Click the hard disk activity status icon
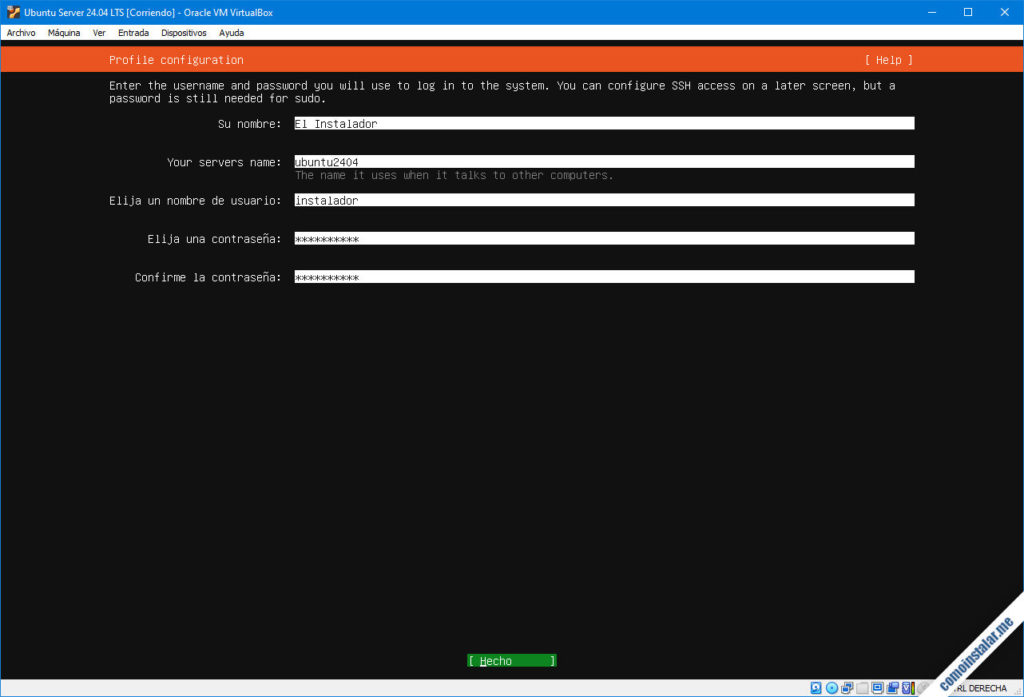Screen dimensions: 1024x697 click(816, 688)
